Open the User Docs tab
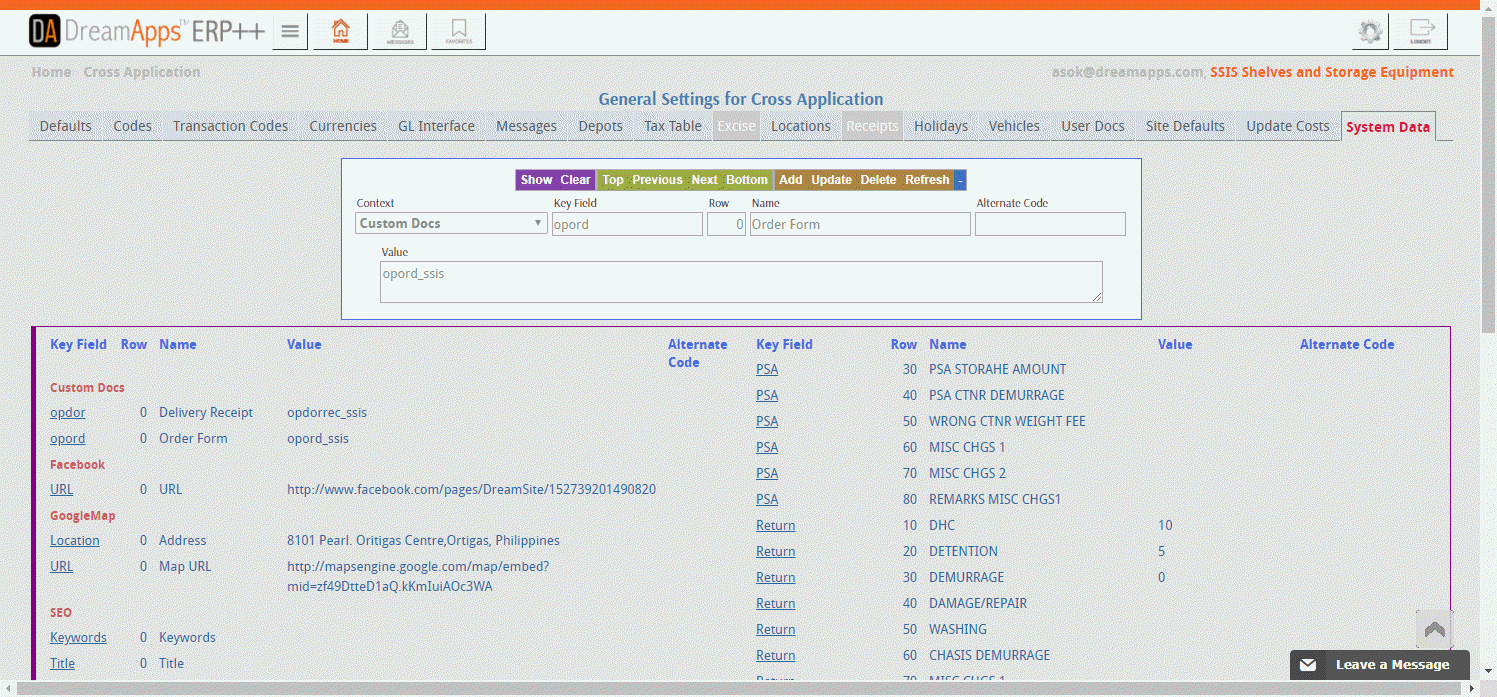This screenshot has height=697, width=1497. click(1093, 126)
